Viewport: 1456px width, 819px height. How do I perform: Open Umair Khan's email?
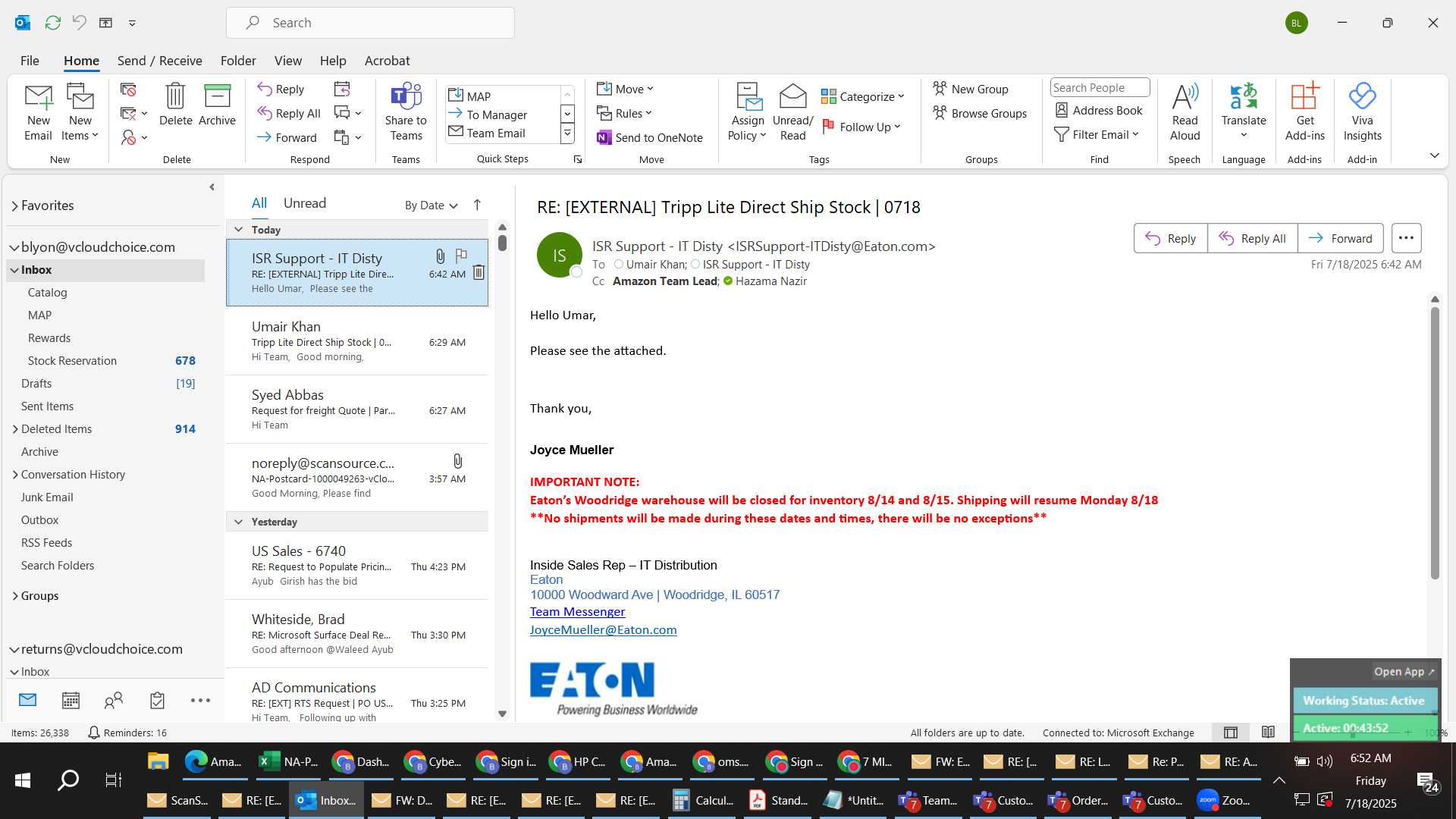pos(357,341)
